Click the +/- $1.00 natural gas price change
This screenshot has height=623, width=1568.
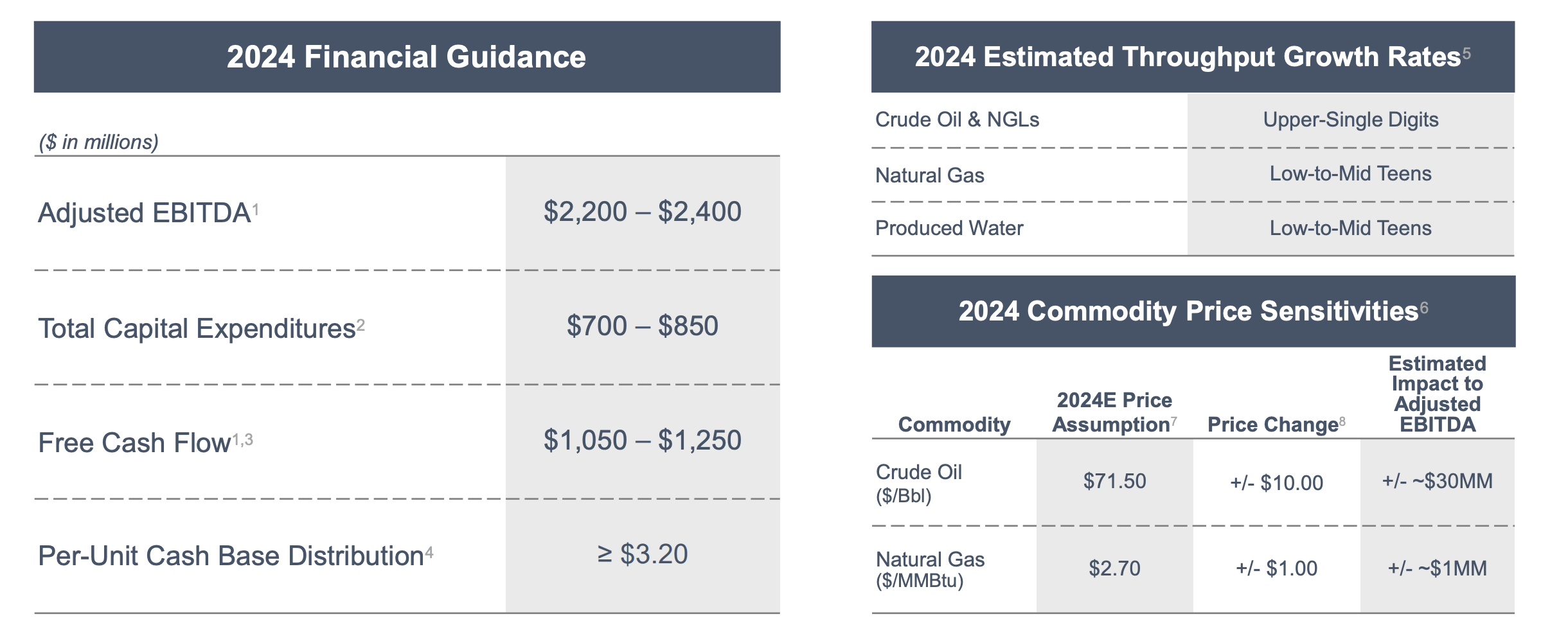1276,568
